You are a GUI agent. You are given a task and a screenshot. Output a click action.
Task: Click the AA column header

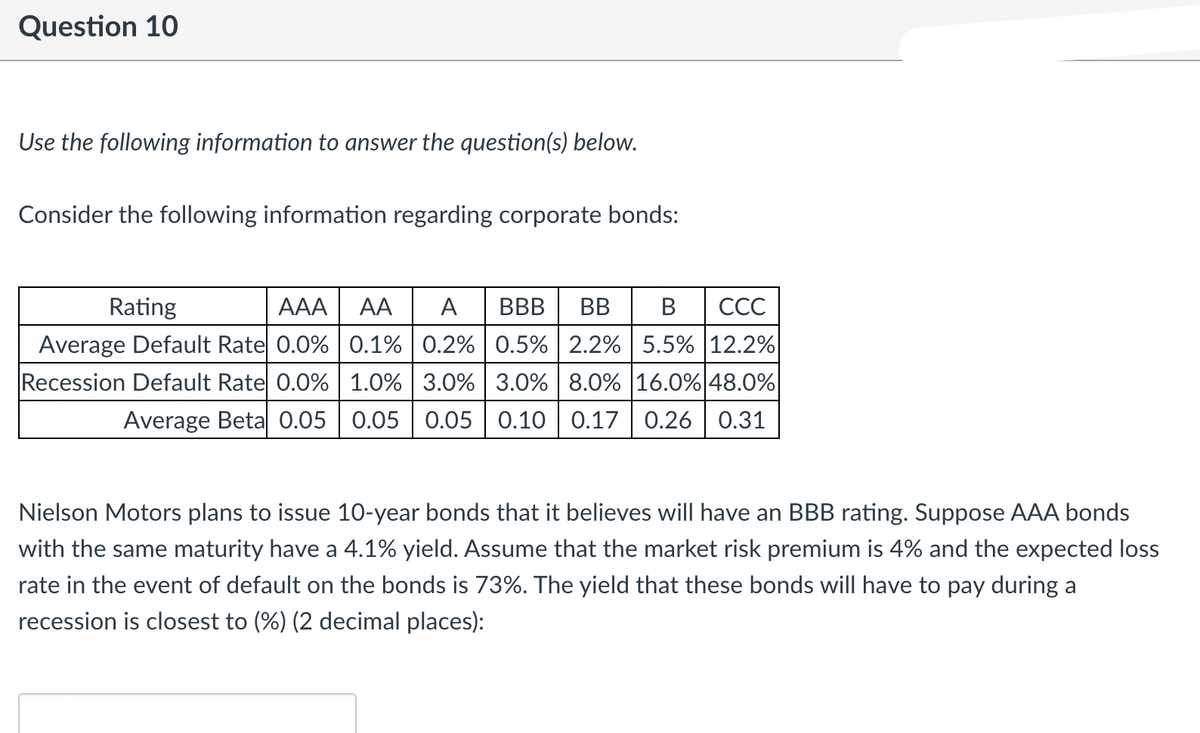pyautogui.click(x=375, y=306)
